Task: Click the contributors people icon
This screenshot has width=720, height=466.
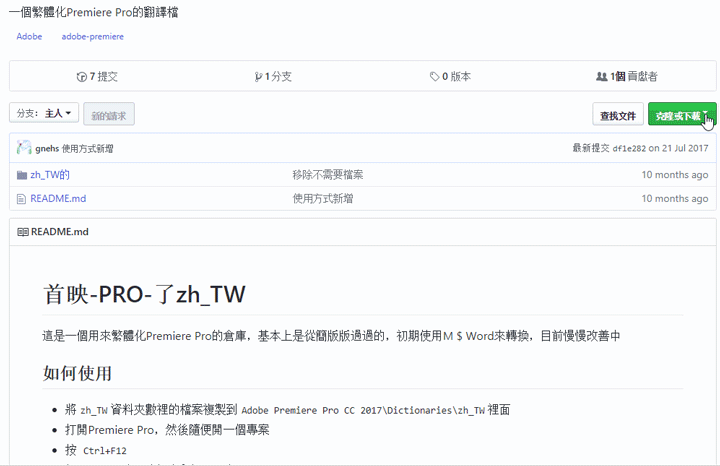Action: (x=602, y=77)
